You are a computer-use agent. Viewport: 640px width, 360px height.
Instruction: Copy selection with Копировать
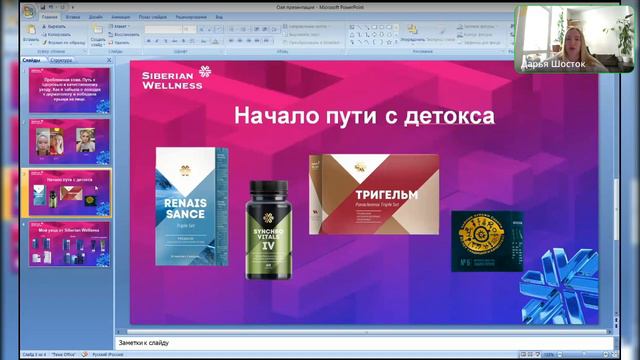(57, 34)
